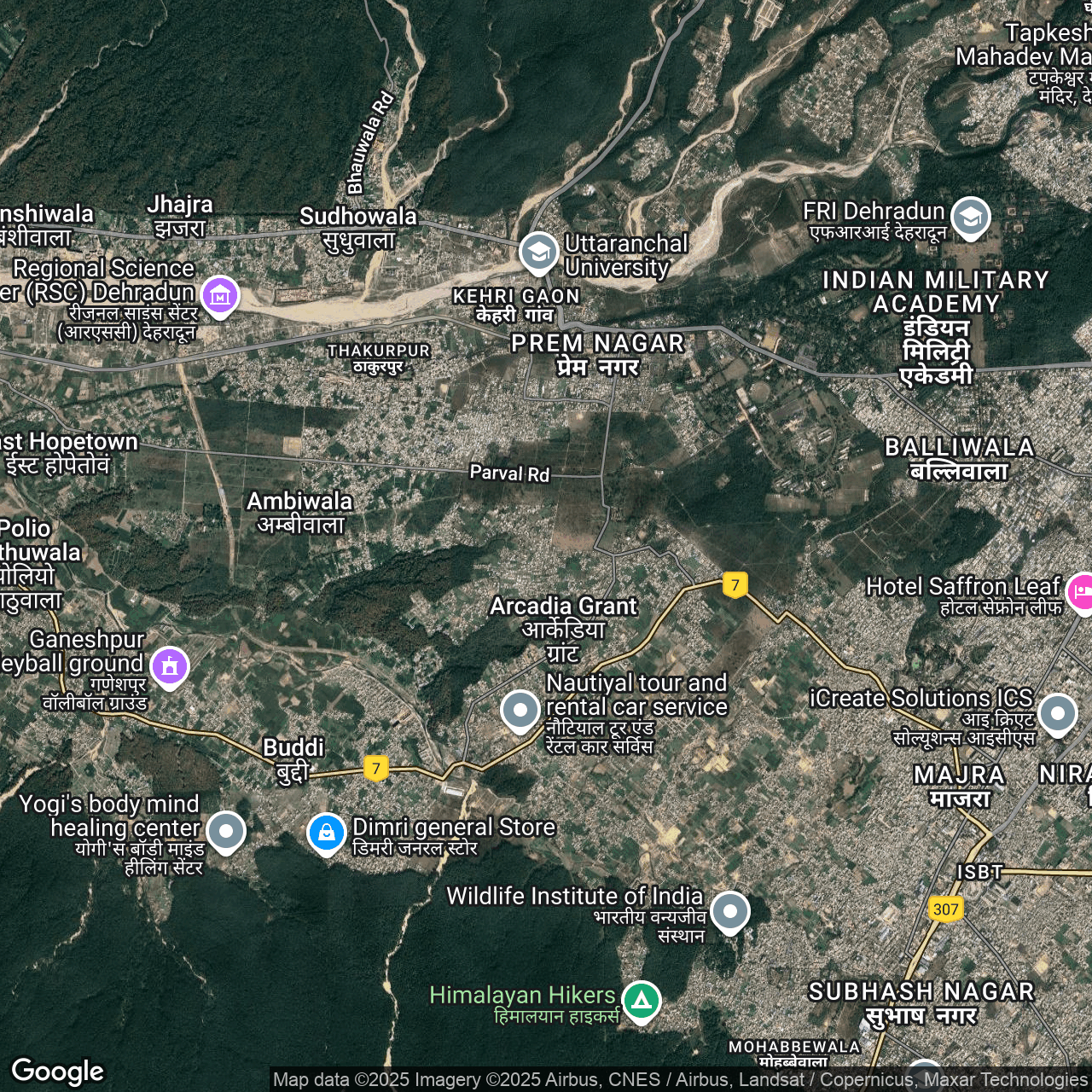Click the Uttaranchal University graduation cap marker
The width and height of the screenshot is (1092, 1092).
click(x=538, y=252)
